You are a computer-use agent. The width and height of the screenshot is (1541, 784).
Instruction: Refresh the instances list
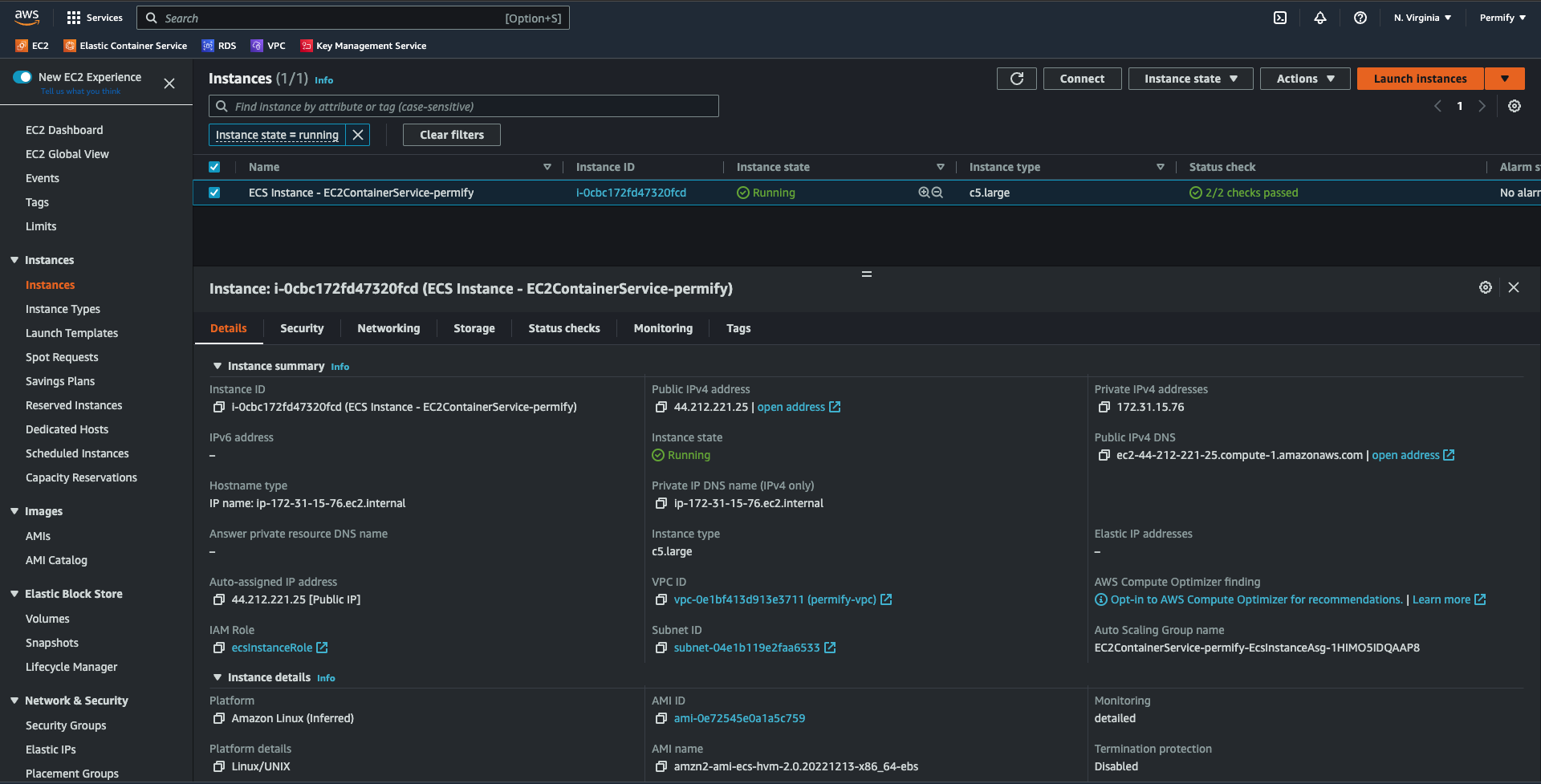pos(1017,79)
